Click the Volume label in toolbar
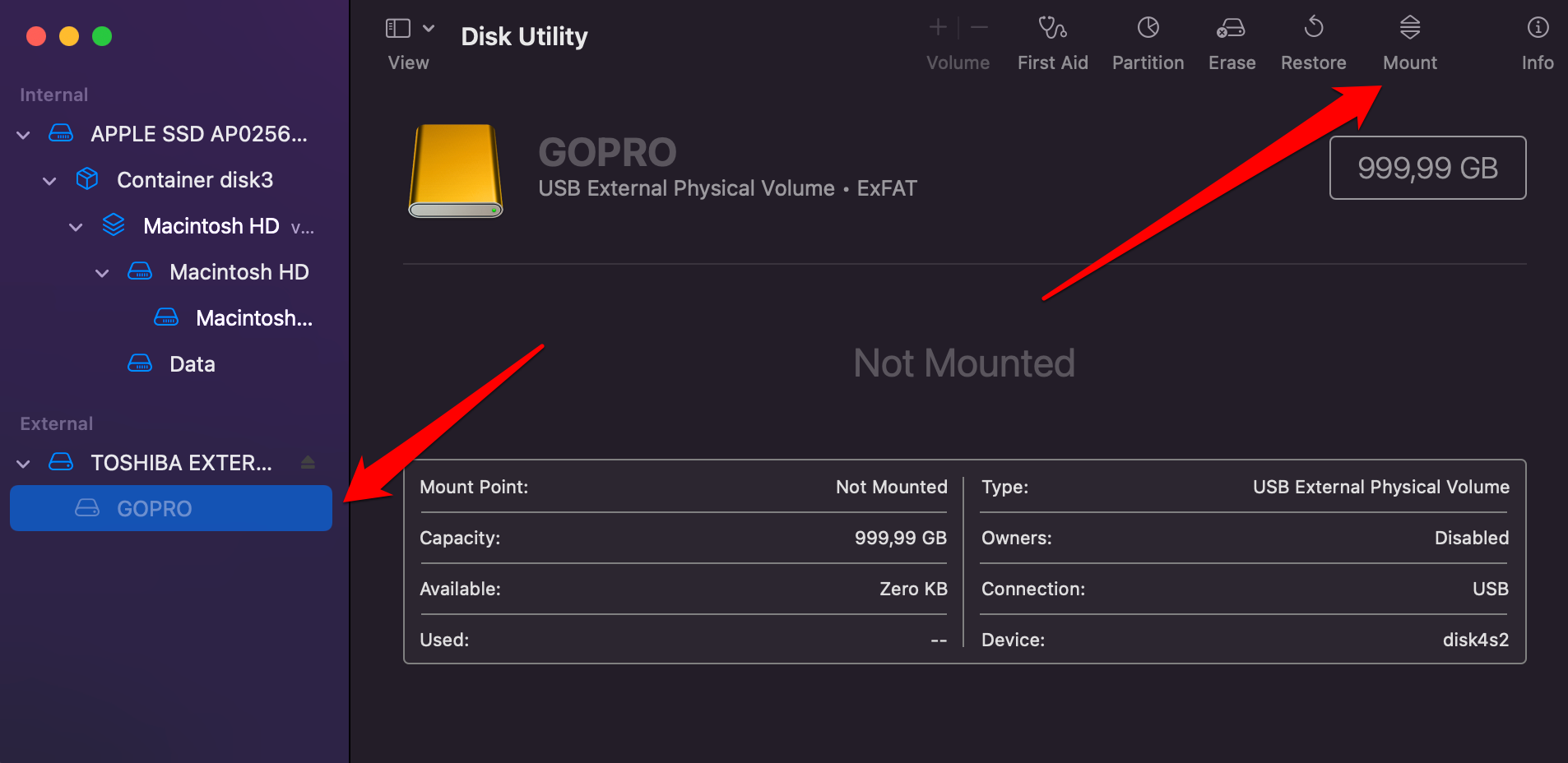Screen dimensions: 1568x763 pos(958,62)
